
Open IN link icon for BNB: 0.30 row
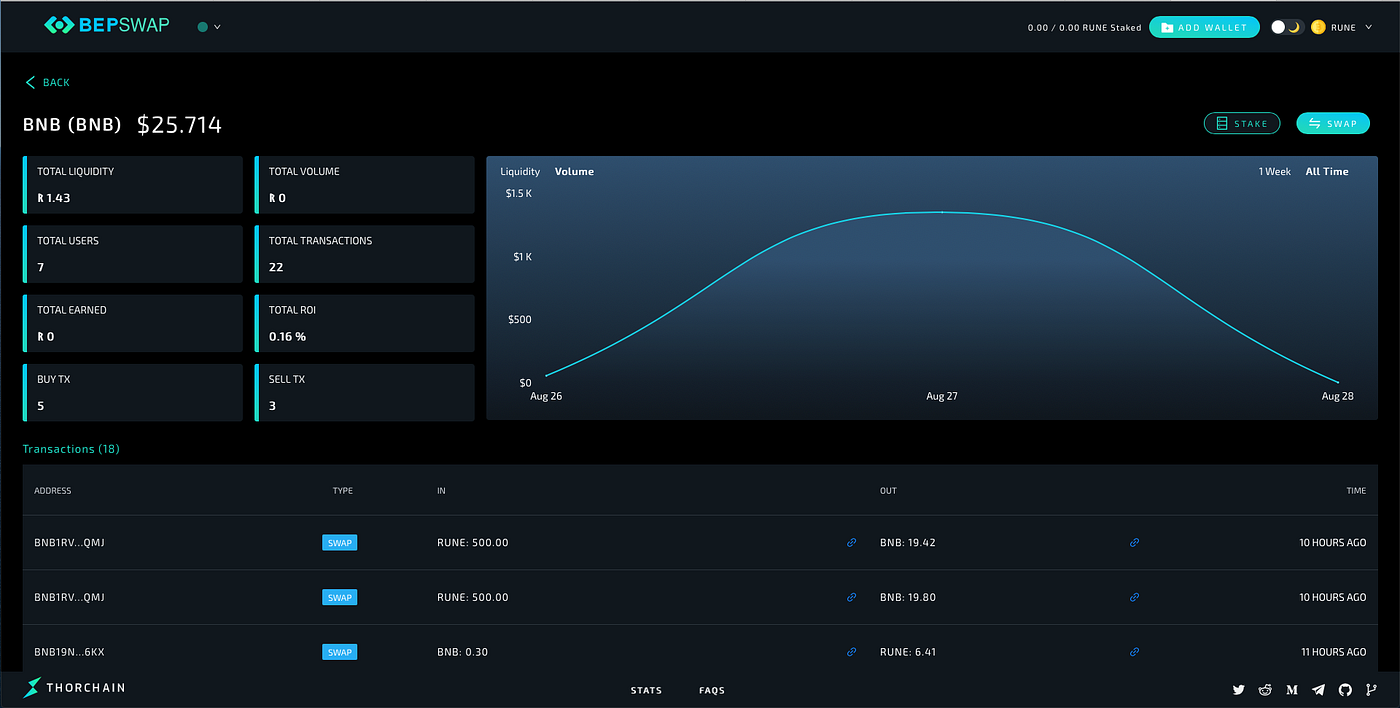point(851,652)
